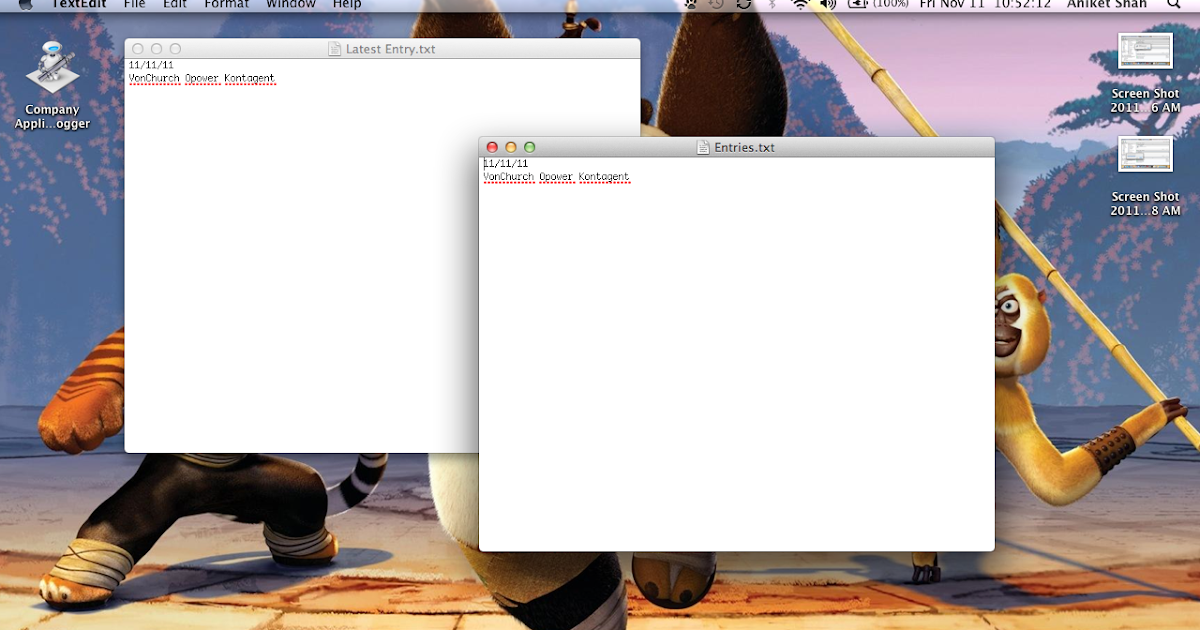
Task: Click the 11/11/11 line in Latest Entry.txt
Action: click(151, 65)
